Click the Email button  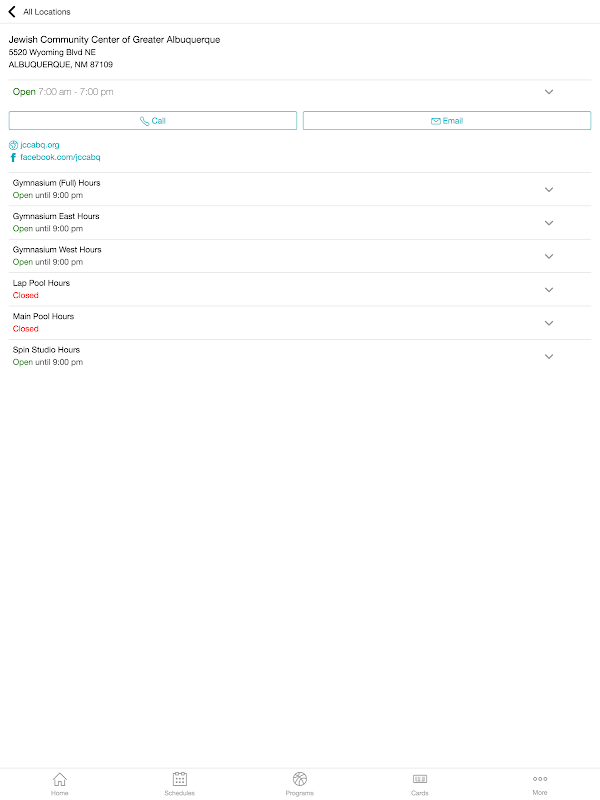tap(447, 121)
